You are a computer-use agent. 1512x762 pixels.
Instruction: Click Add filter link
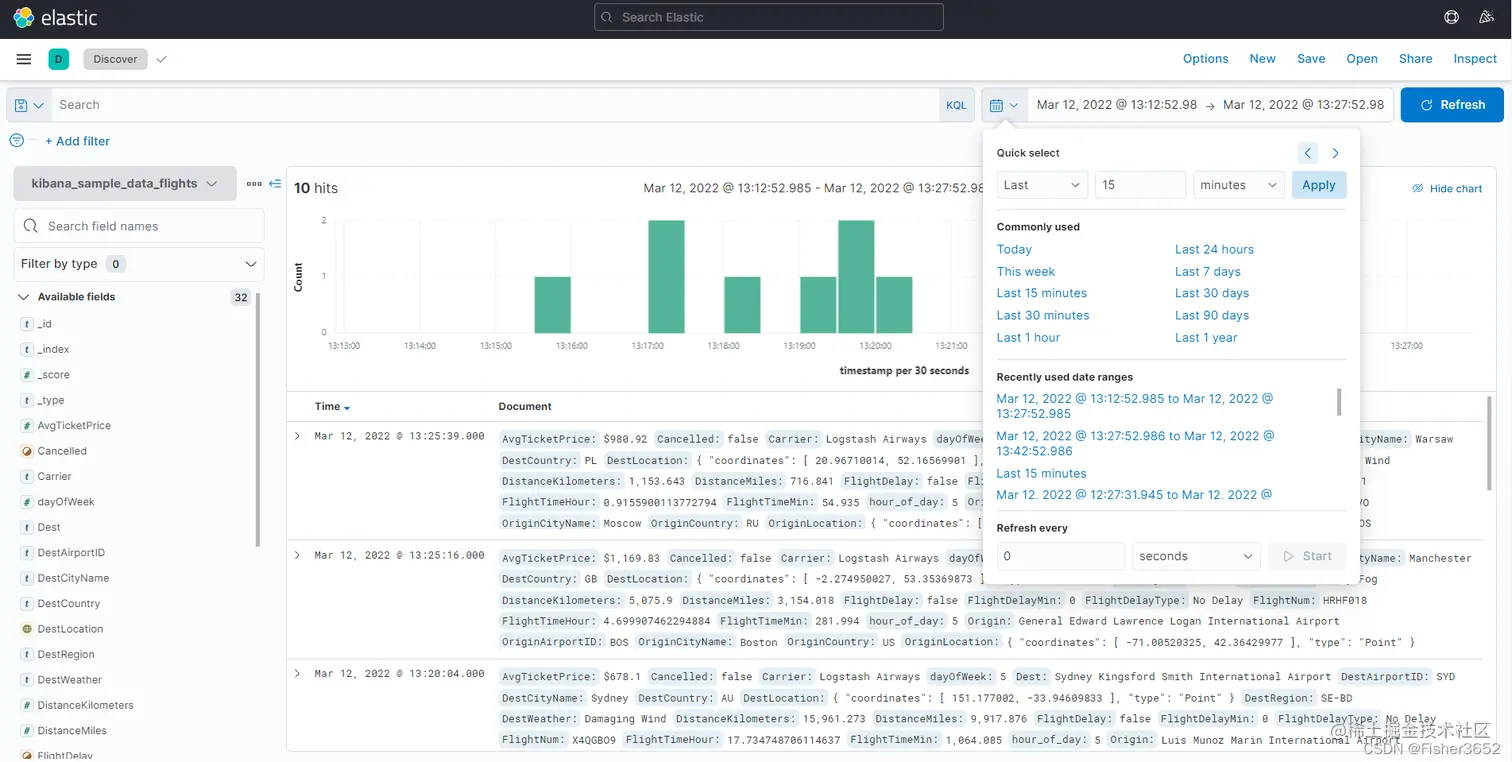tap(77, 141)
